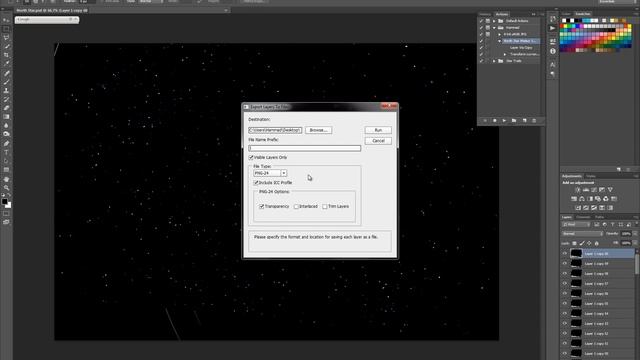
Task: Select the Rectangular Marquee tool
Action: coord(6,29)
